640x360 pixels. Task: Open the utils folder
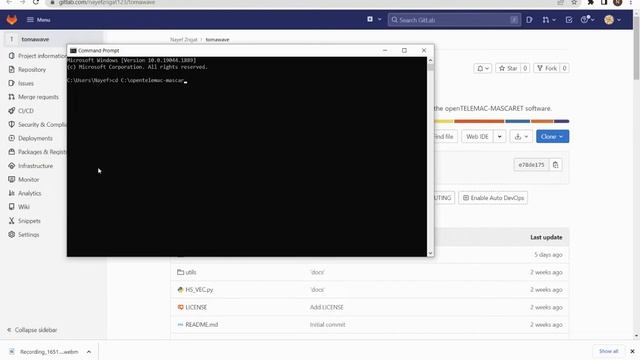point(191,272)
